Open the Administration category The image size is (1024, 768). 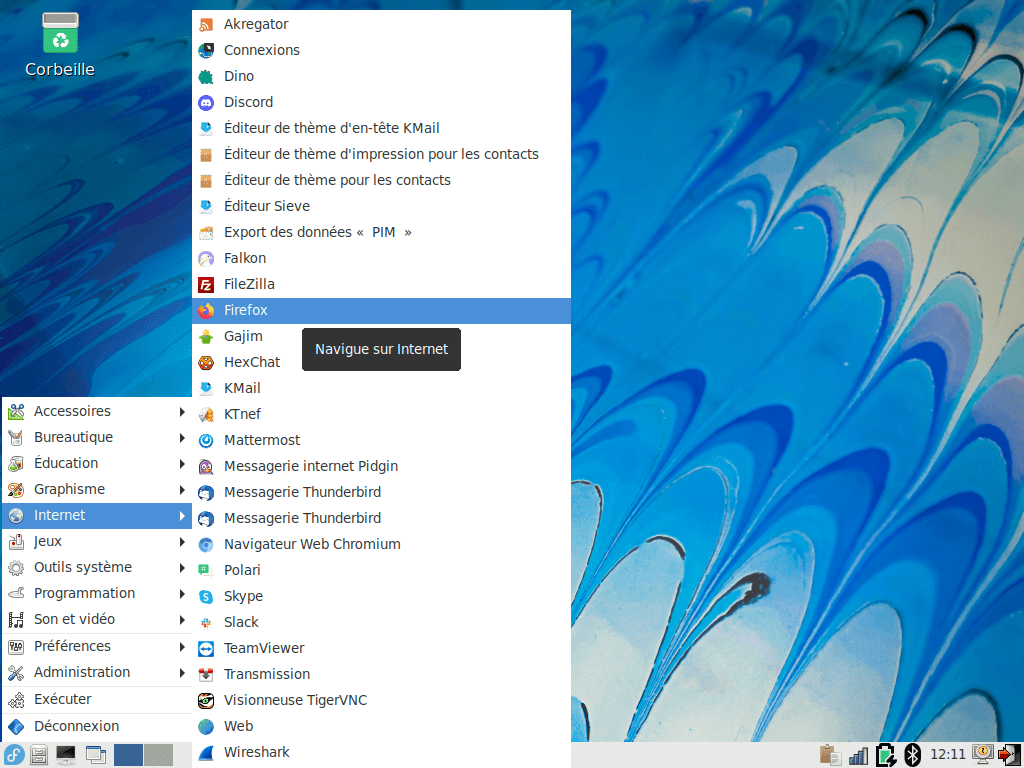point(97,673)
